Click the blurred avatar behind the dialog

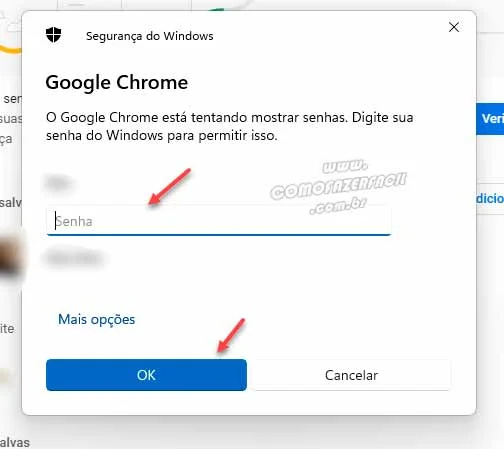click(11, 254)
